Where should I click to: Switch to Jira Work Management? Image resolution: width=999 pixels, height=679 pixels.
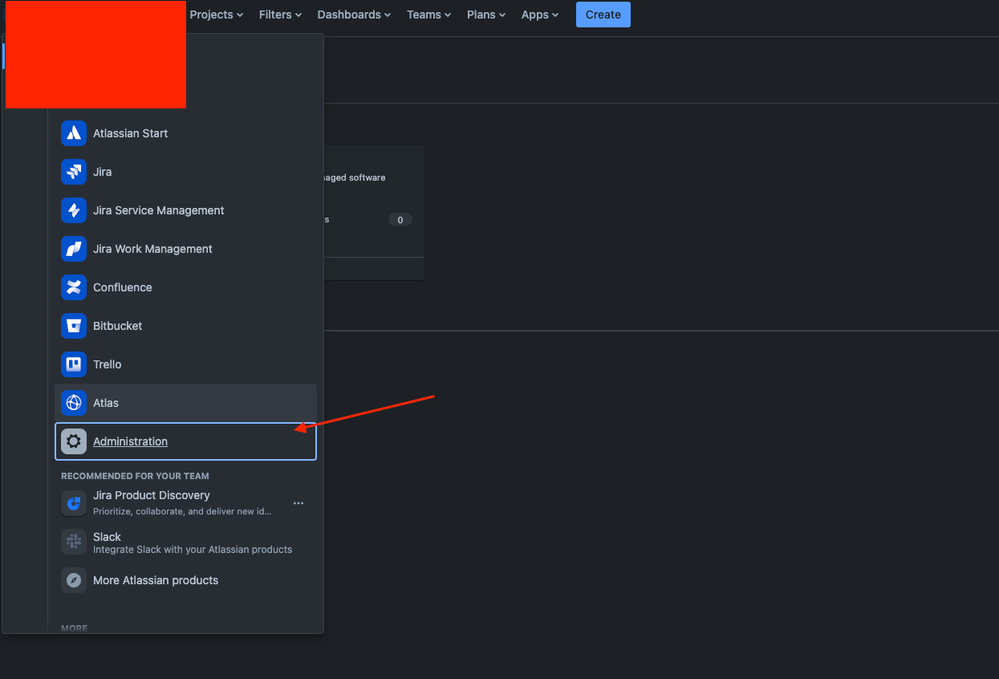185,249
